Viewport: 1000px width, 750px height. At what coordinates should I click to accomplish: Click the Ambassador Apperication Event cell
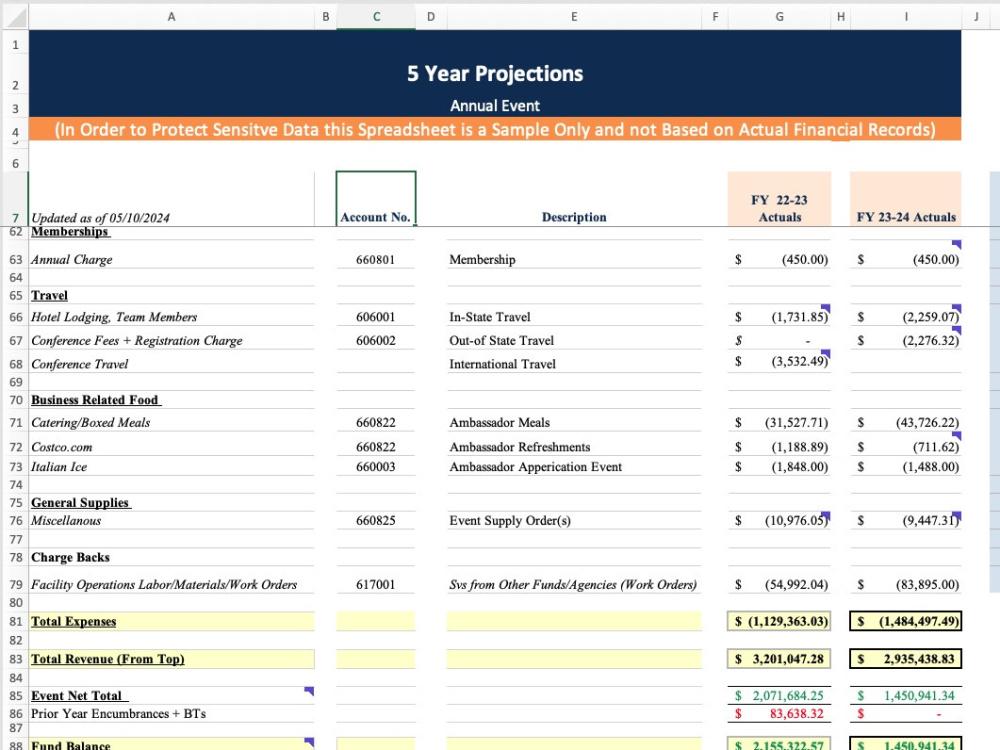click(574, 467)
